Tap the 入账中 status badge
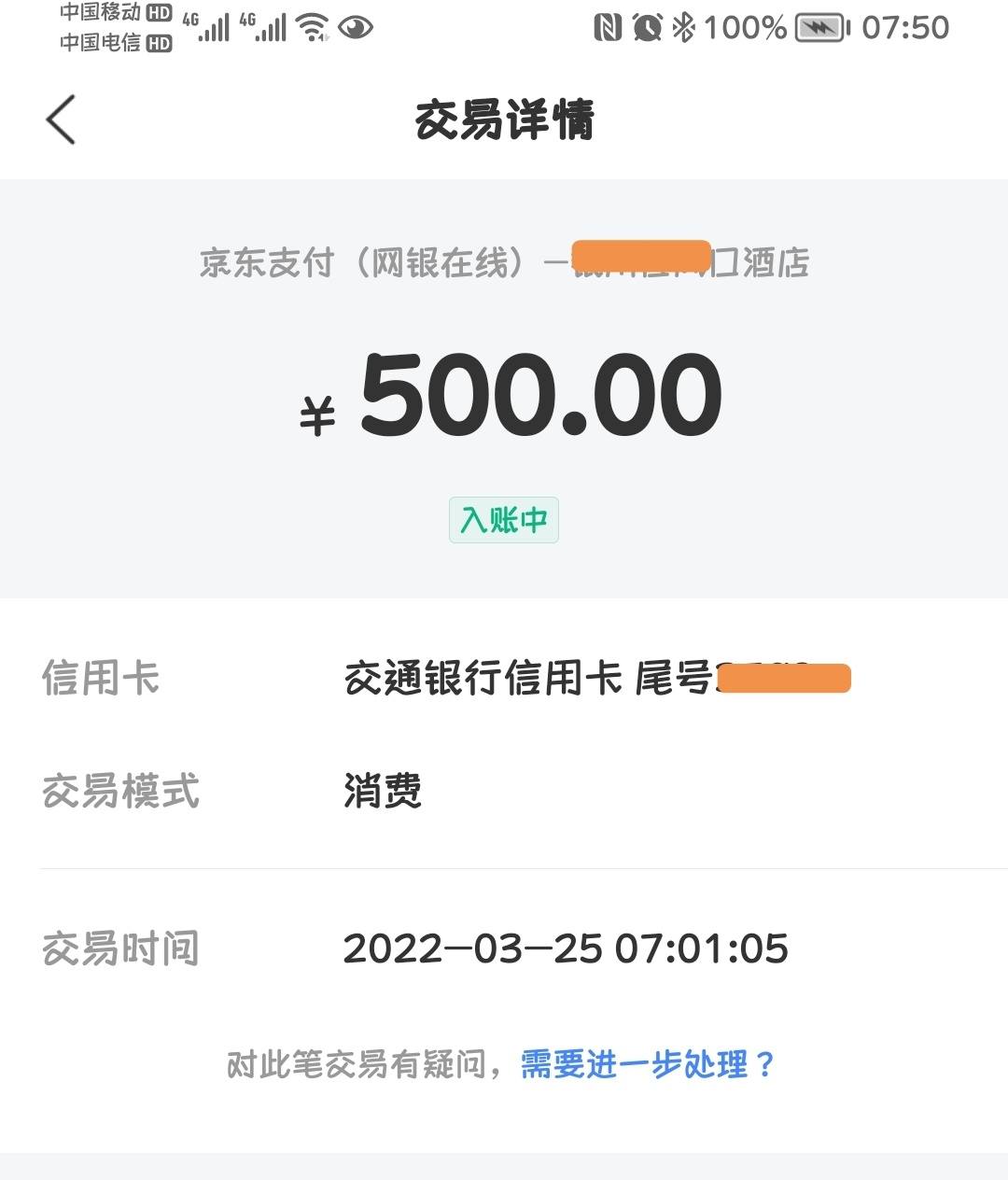 coord(504,520)
